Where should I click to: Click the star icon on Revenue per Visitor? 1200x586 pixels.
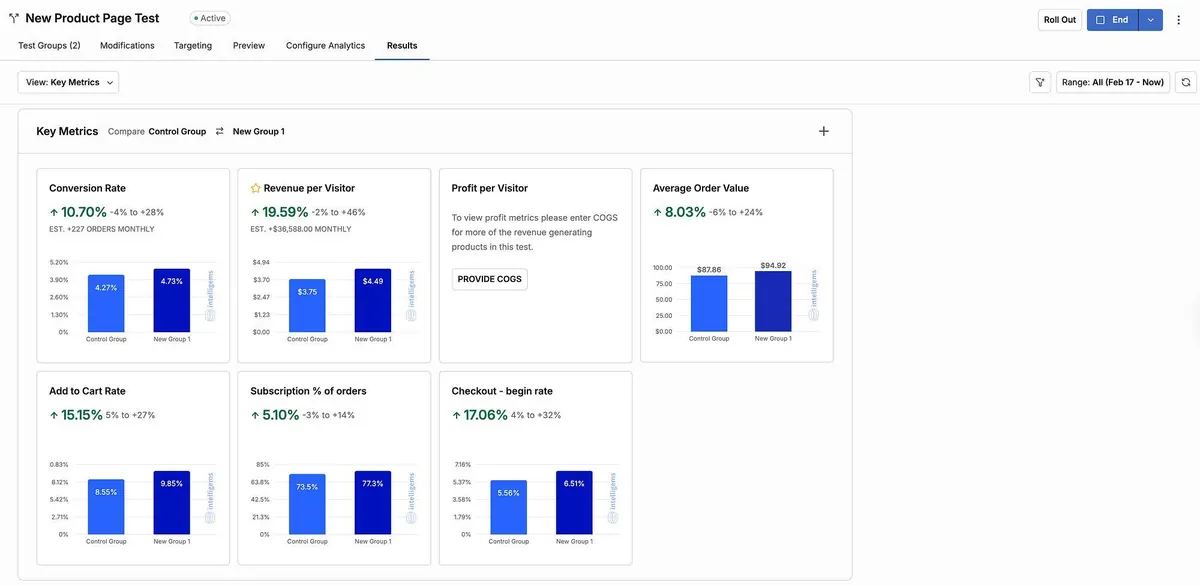click(x=255, y=188)
